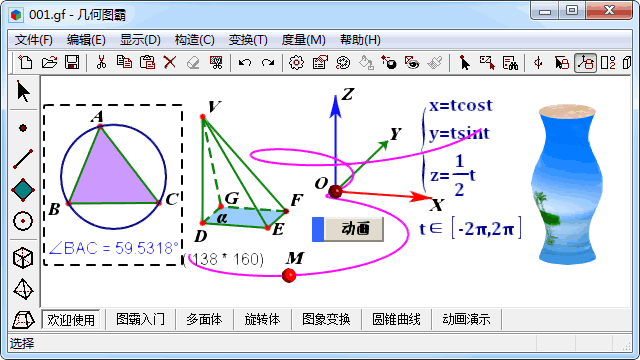The height and width of the screenshot is (360, 640).
Task: Click the undo arrow icon
Action: coord(244,63)
